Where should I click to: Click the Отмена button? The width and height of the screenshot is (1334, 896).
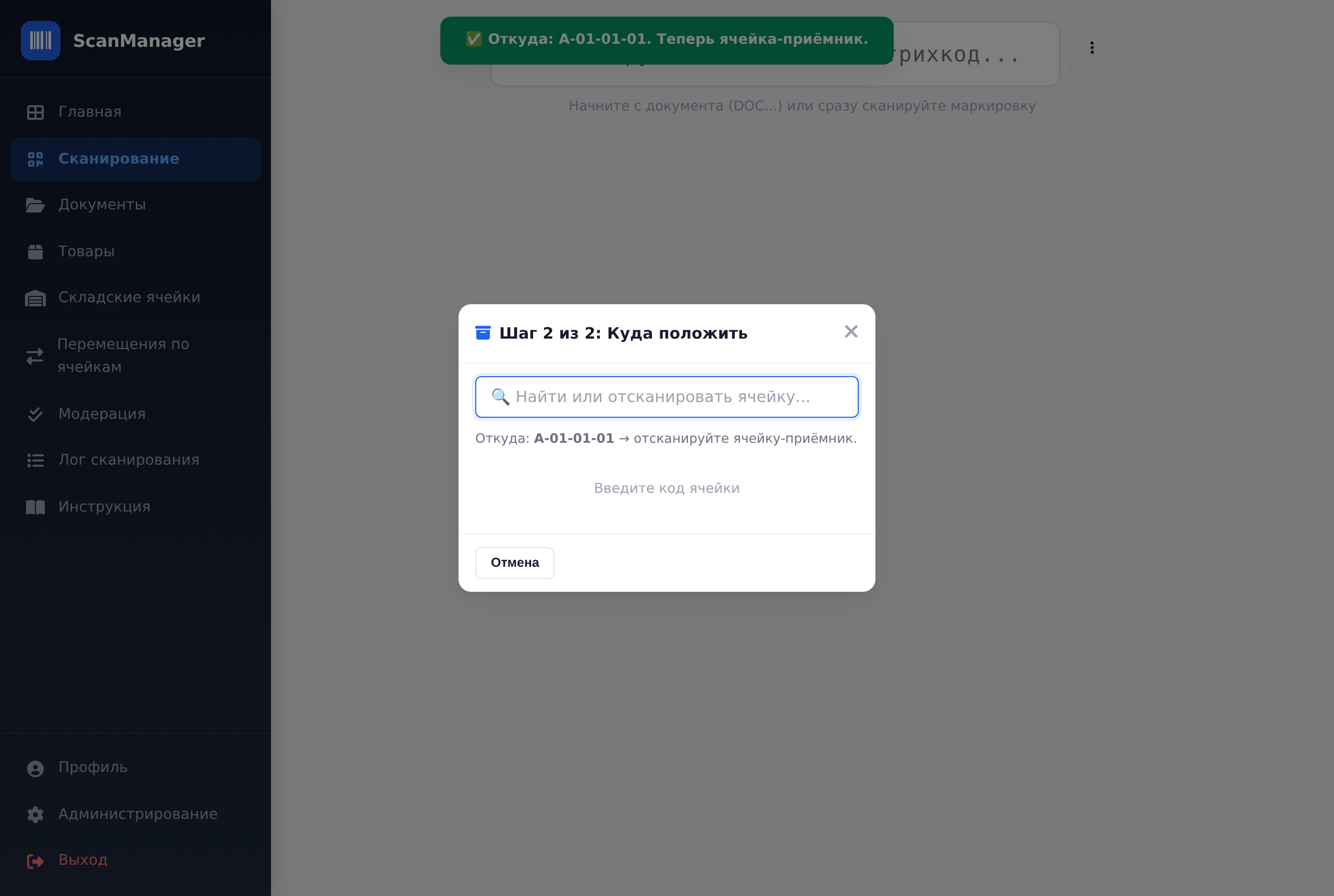pyautogui.click(x=514, y=563)
